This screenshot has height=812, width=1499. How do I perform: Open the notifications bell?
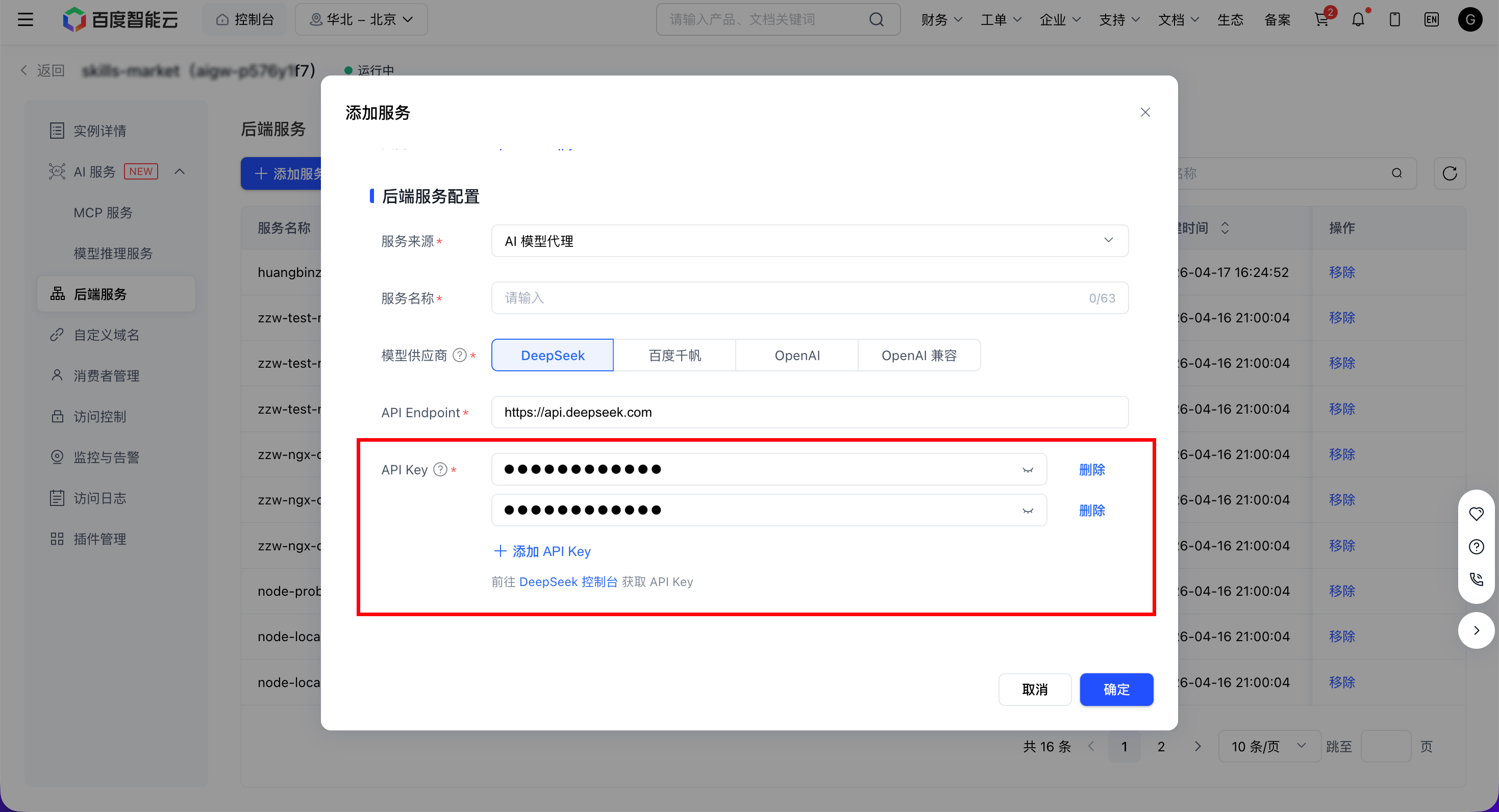pyautogui.click(x=1358, y=20)
